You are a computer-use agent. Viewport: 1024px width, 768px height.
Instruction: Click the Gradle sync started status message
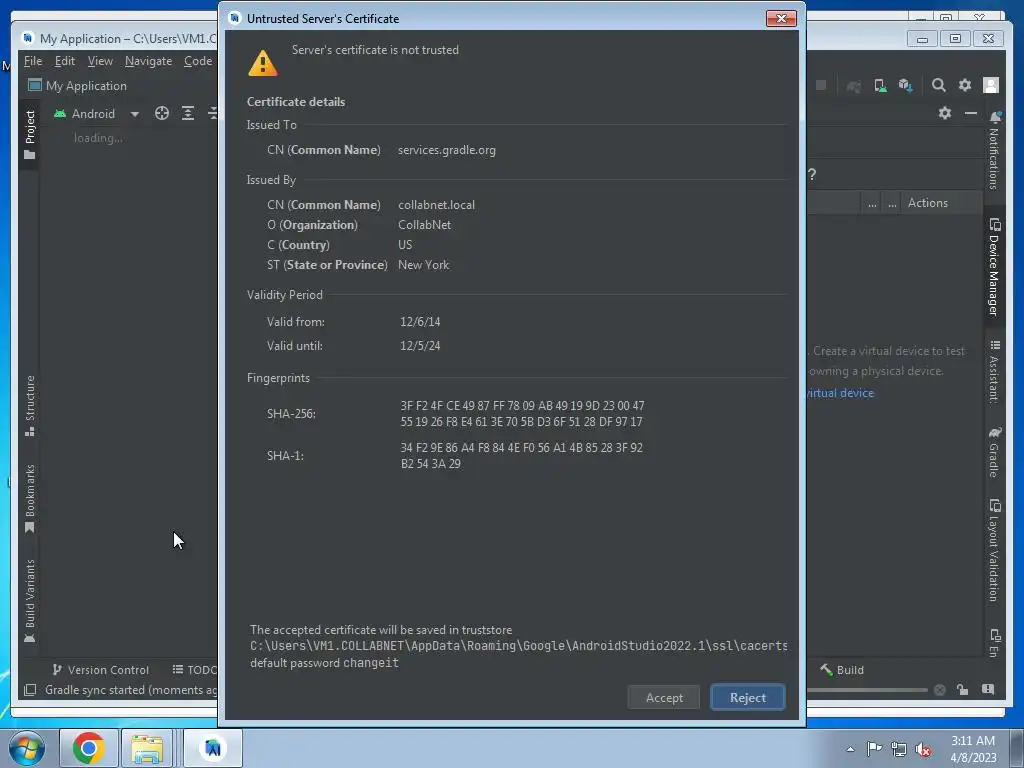pyautogui.click(x=131, y=690)
